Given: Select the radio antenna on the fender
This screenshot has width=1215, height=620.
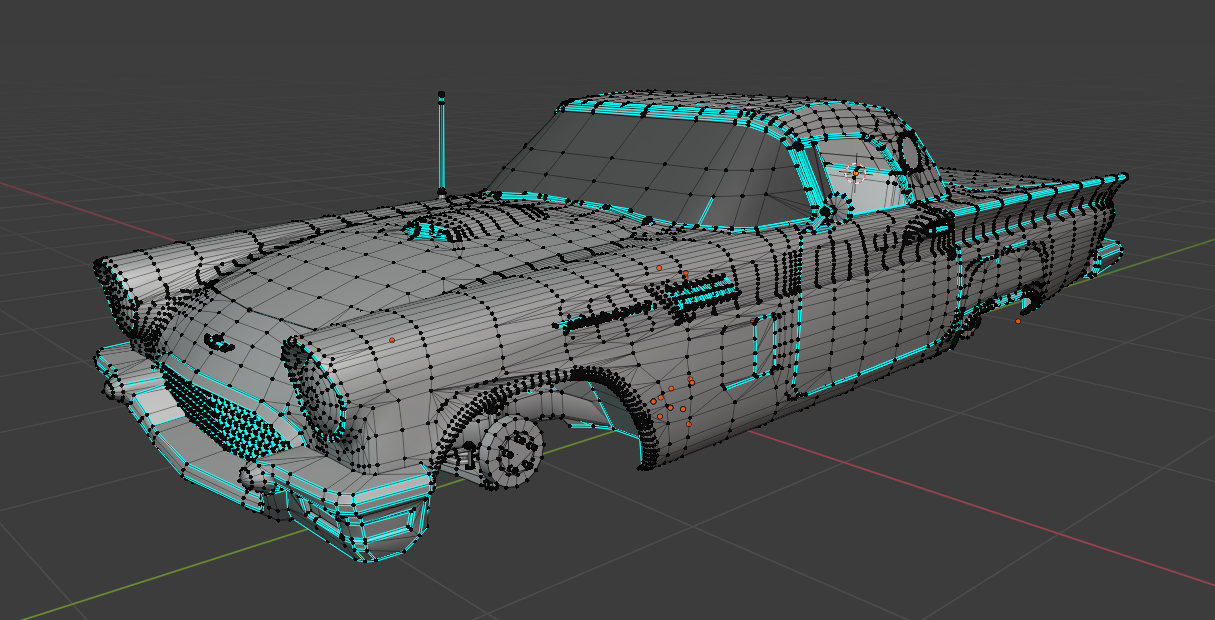Looking at the screenshot, I should pos(441,143).
